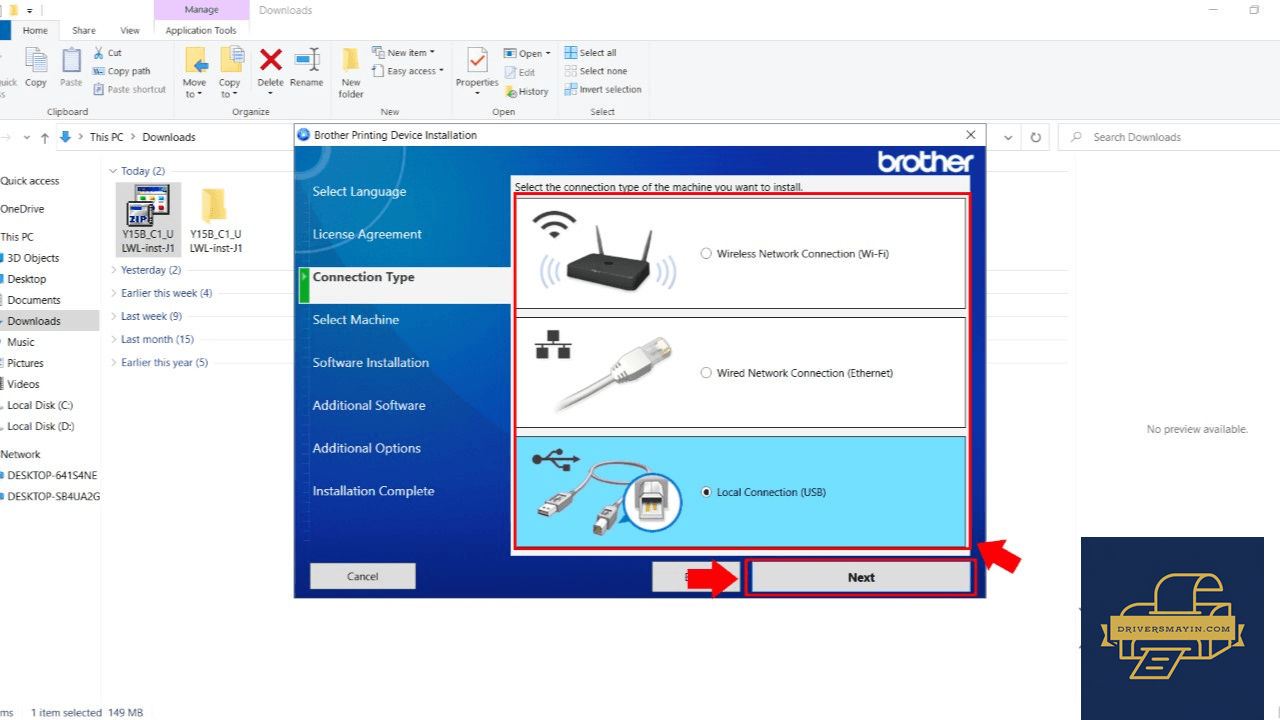Click This PC in the address bar
Viewport: 1280px width, 720px height.
click(x=106, y=137)
